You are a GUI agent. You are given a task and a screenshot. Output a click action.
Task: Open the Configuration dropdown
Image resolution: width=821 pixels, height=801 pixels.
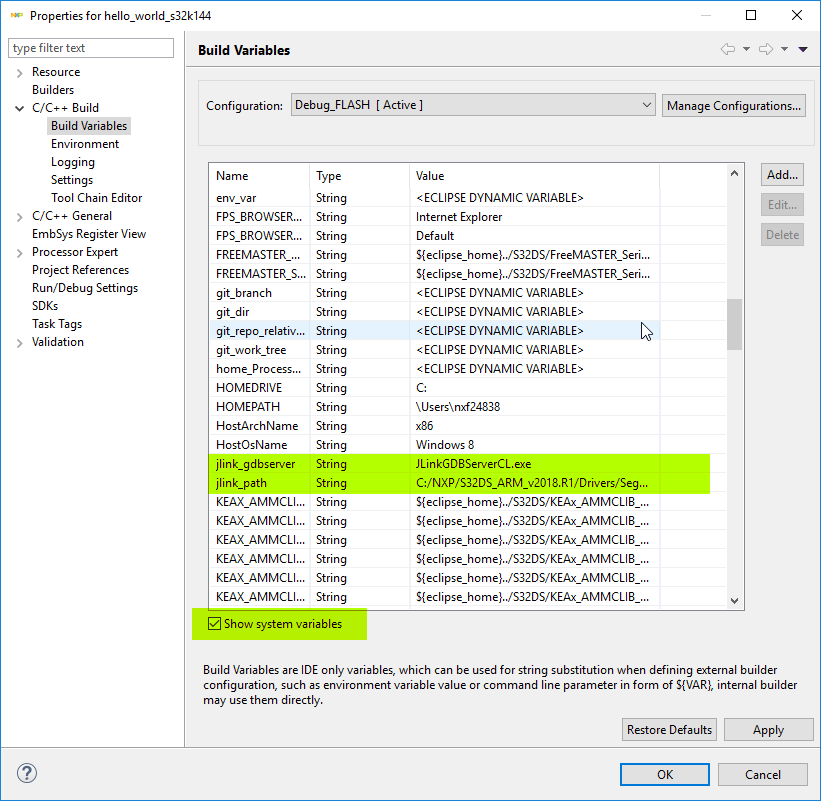coord(473,105)
